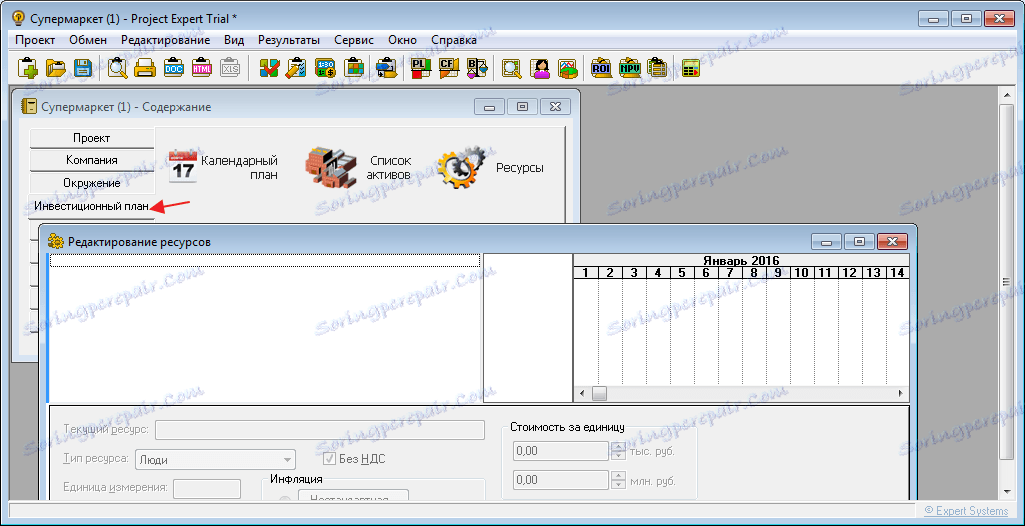Image resolution: width=1025 pixels, height=526 pixels.
Task: Click the printer icon in toolbar
Action: [145, 69]
